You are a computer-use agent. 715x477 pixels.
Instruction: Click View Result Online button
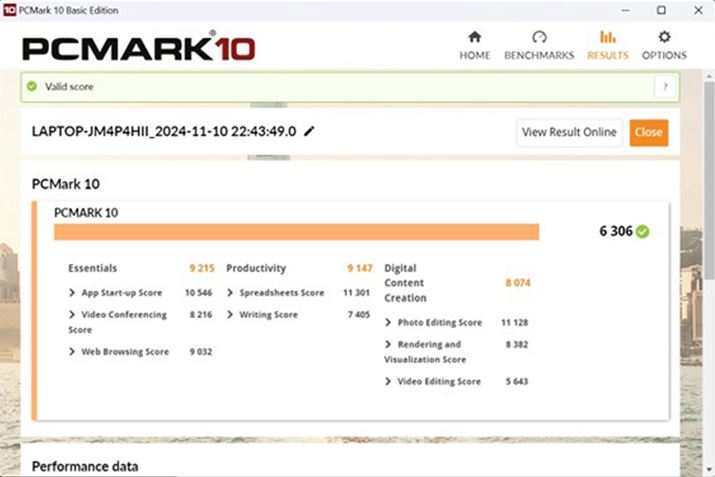click(569, 133)
